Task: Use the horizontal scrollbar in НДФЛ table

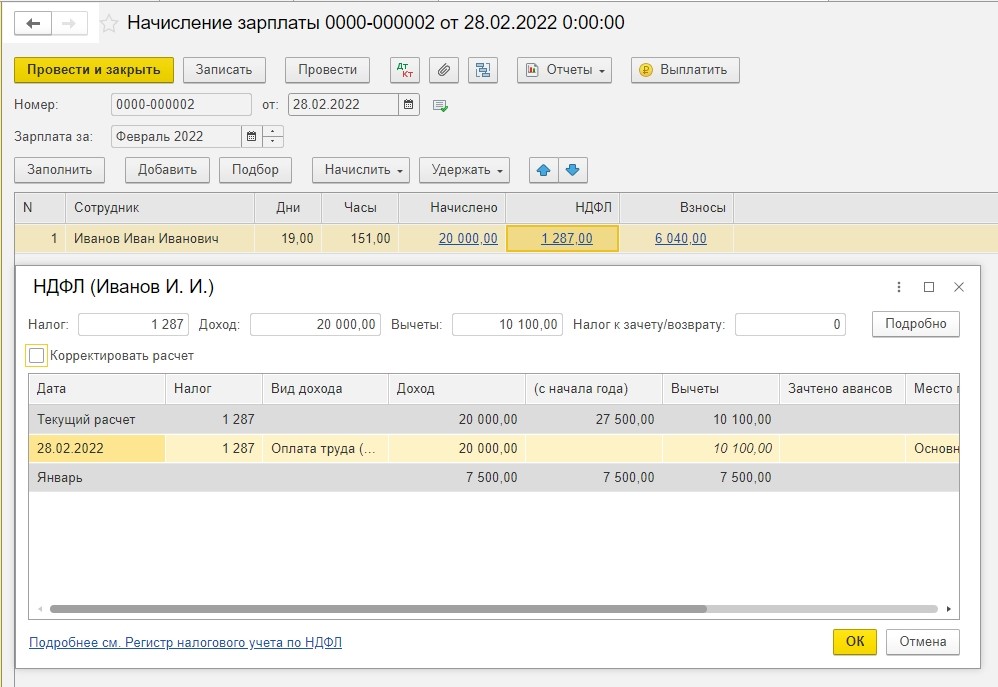Action: click(x=378, y=609)
